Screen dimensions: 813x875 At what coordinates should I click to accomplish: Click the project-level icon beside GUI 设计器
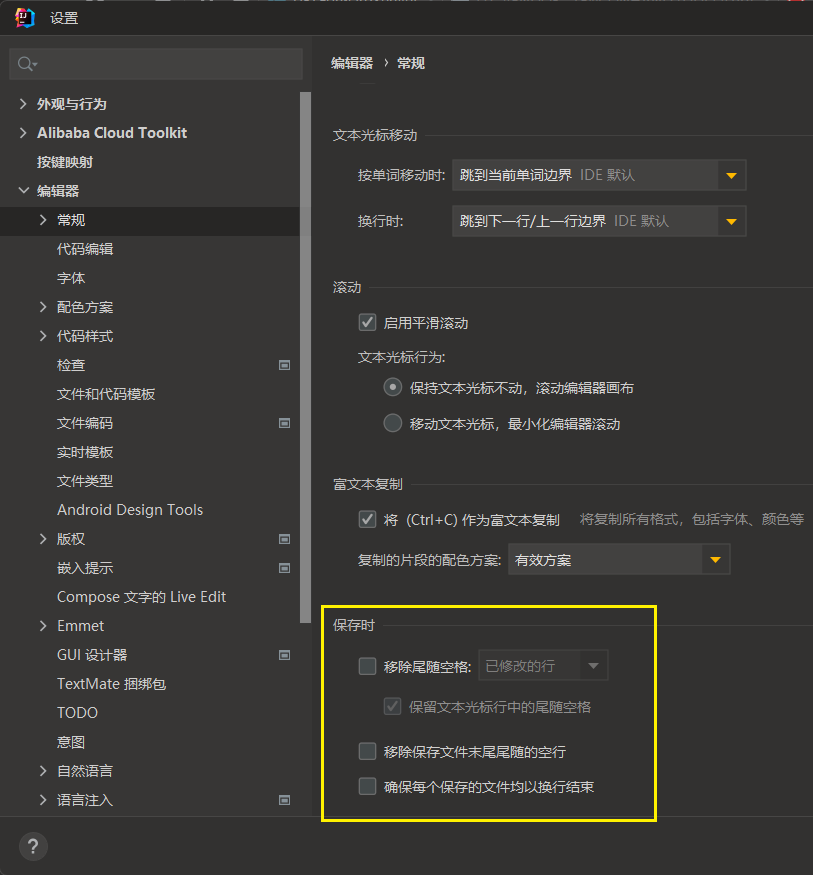click(x=284, y=655)
